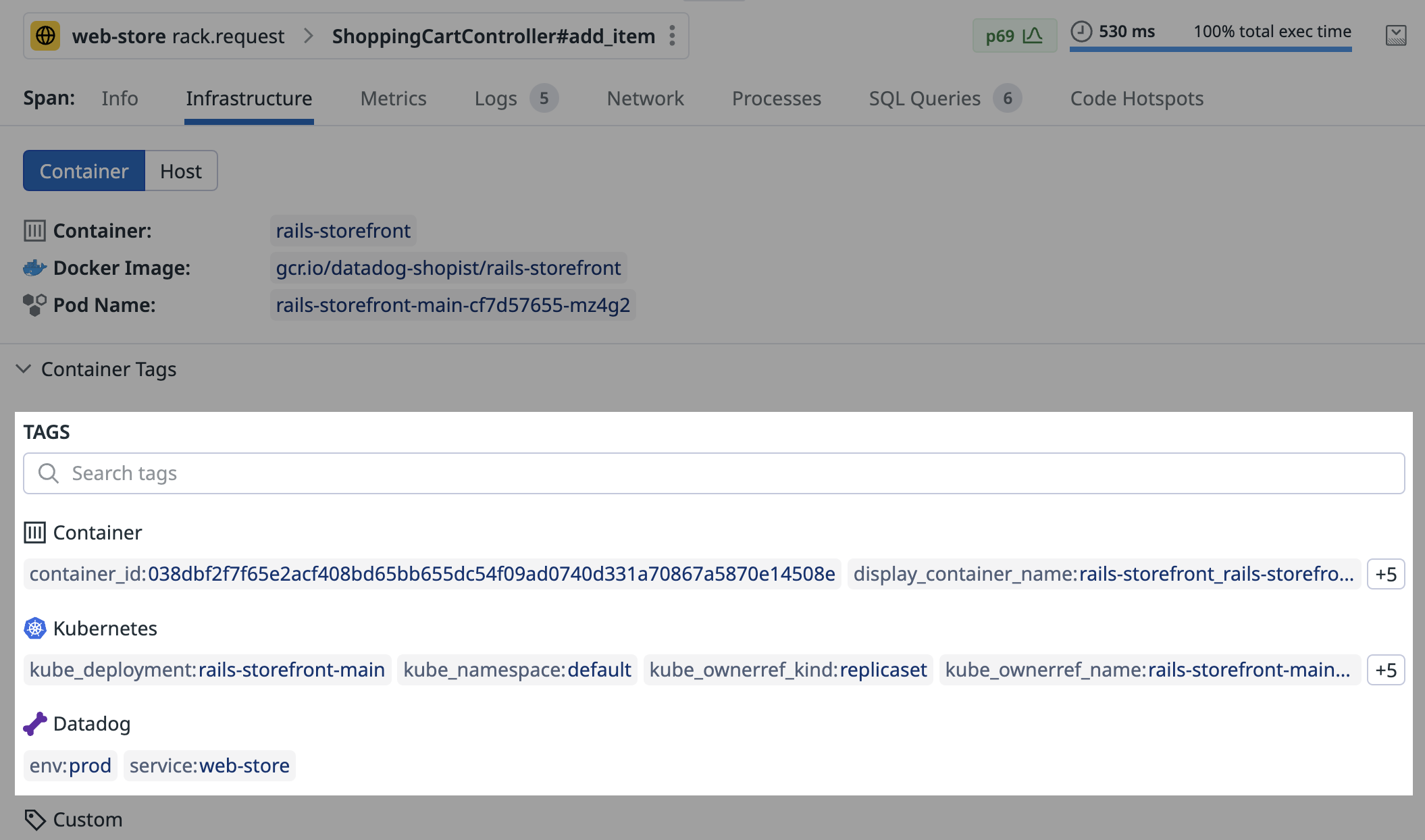Click the web-store rack.request breadcrumb
The width and height of the screenshot is (1425, 840).
(178, 36)
